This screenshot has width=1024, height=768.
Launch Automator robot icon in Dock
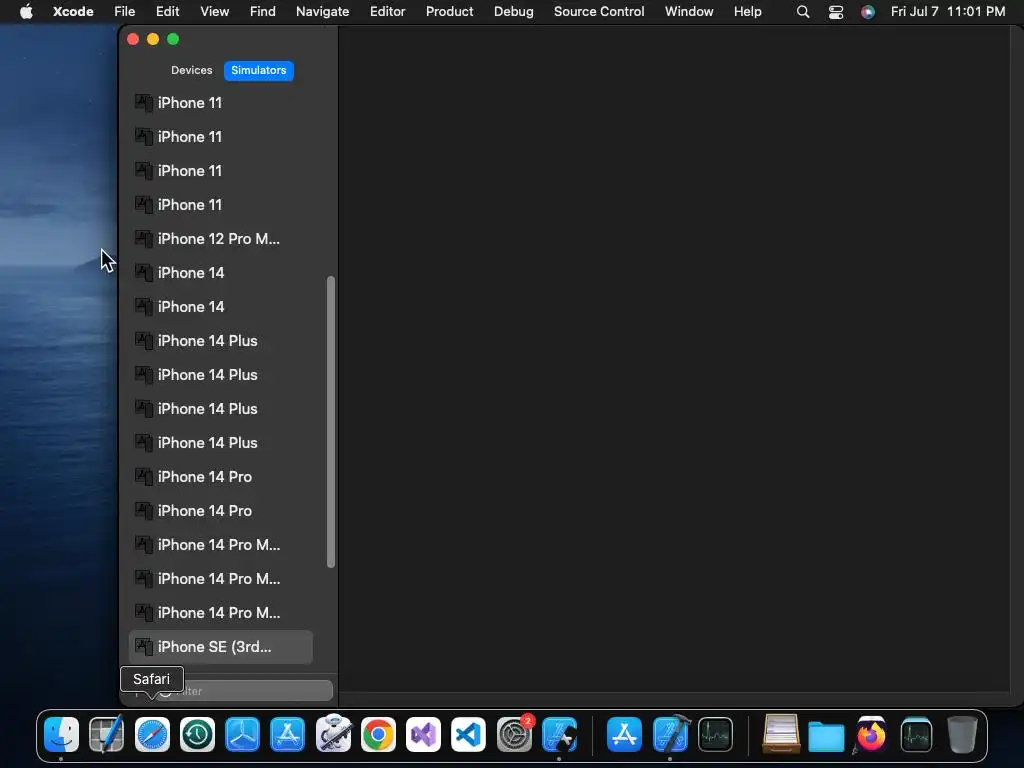333,733
